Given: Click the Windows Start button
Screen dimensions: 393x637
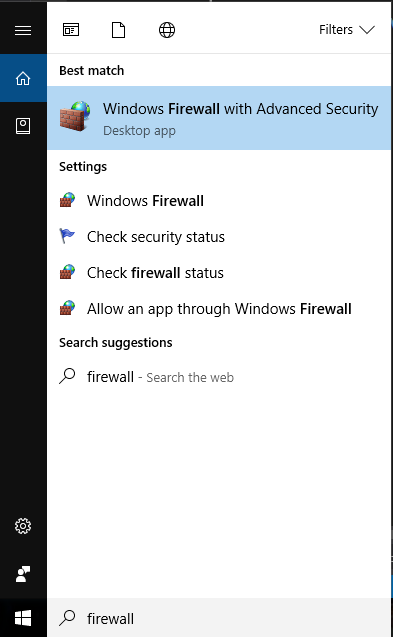Looking at the screenshot, I should tap(23, 618).
